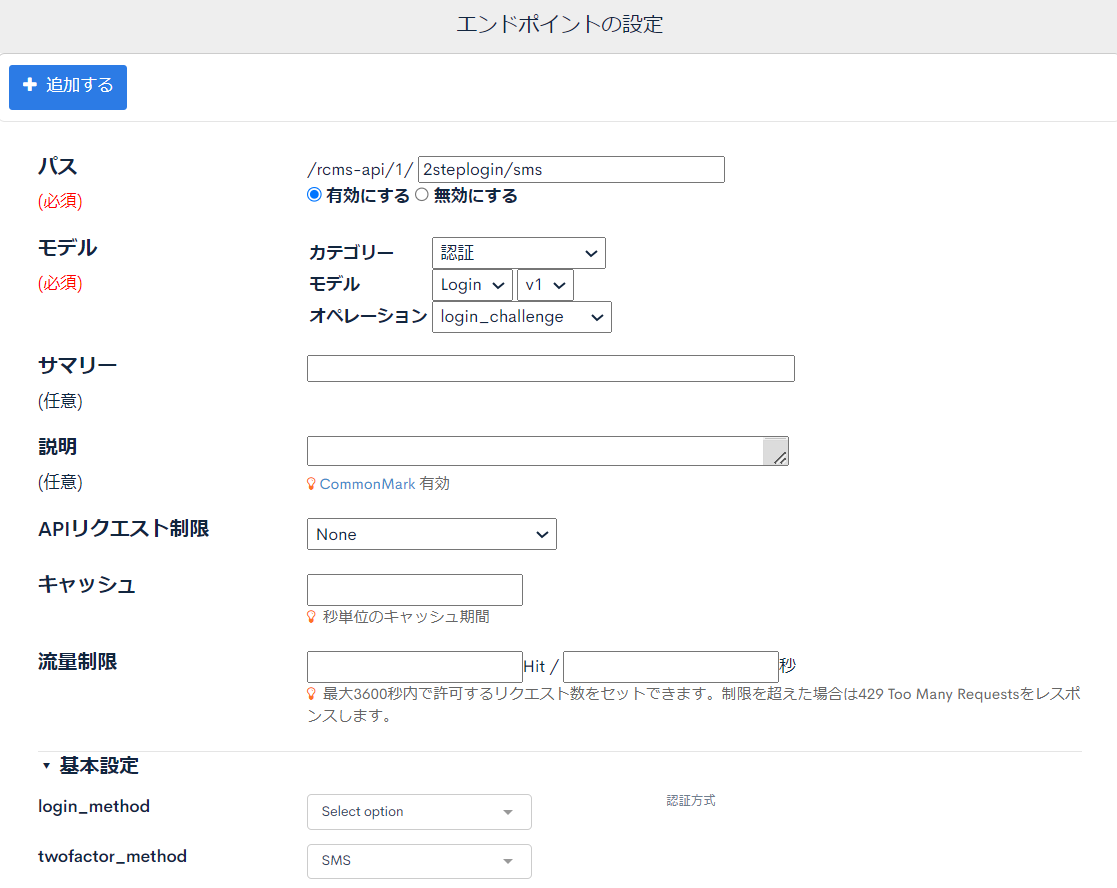This screenshot has height=888, width=1117.
Task: Click the path input containing 2steplogin/sms
Action: click(x=571, y=169)
